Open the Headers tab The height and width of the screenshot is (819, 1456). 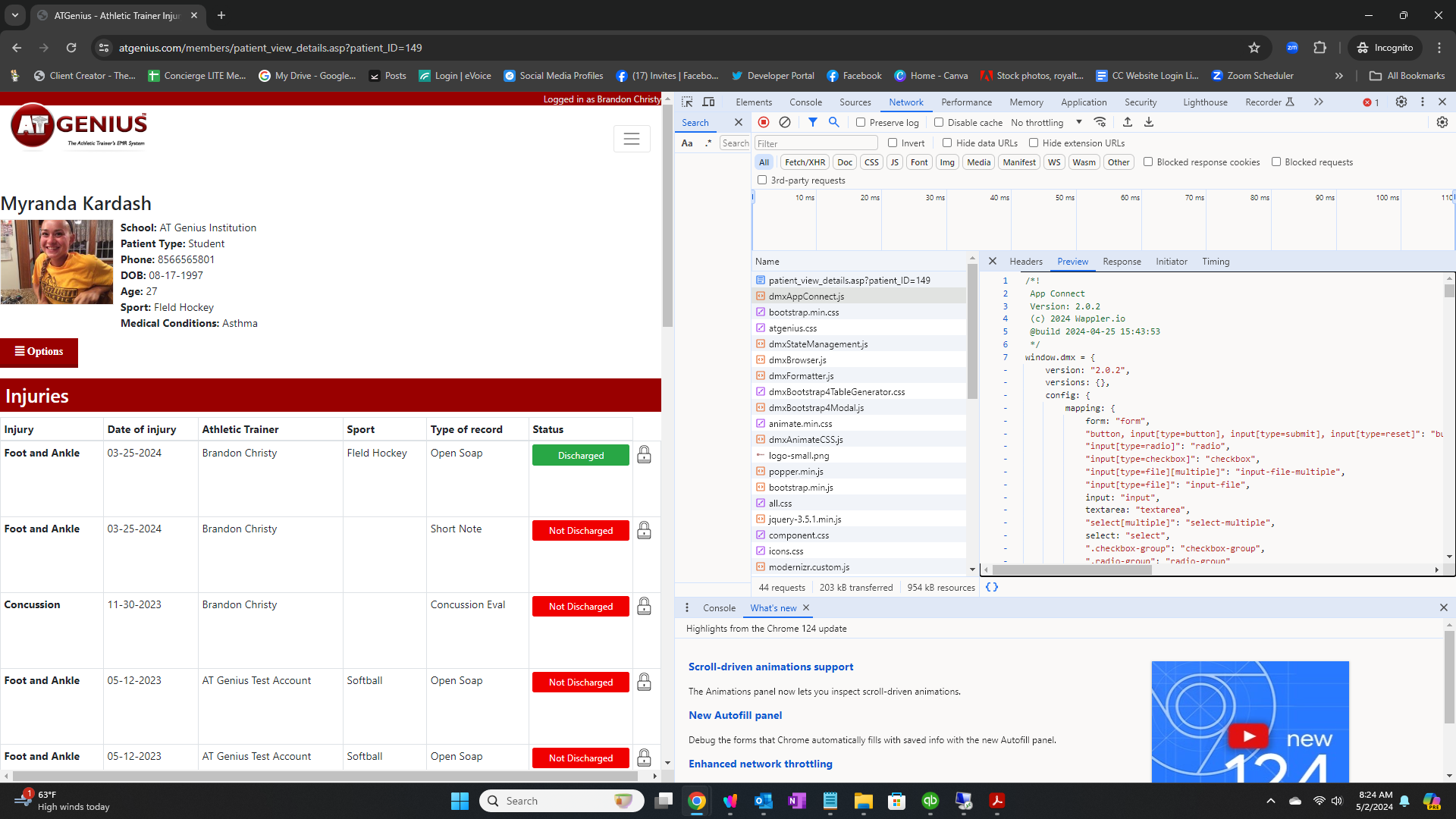point(1026,261)
